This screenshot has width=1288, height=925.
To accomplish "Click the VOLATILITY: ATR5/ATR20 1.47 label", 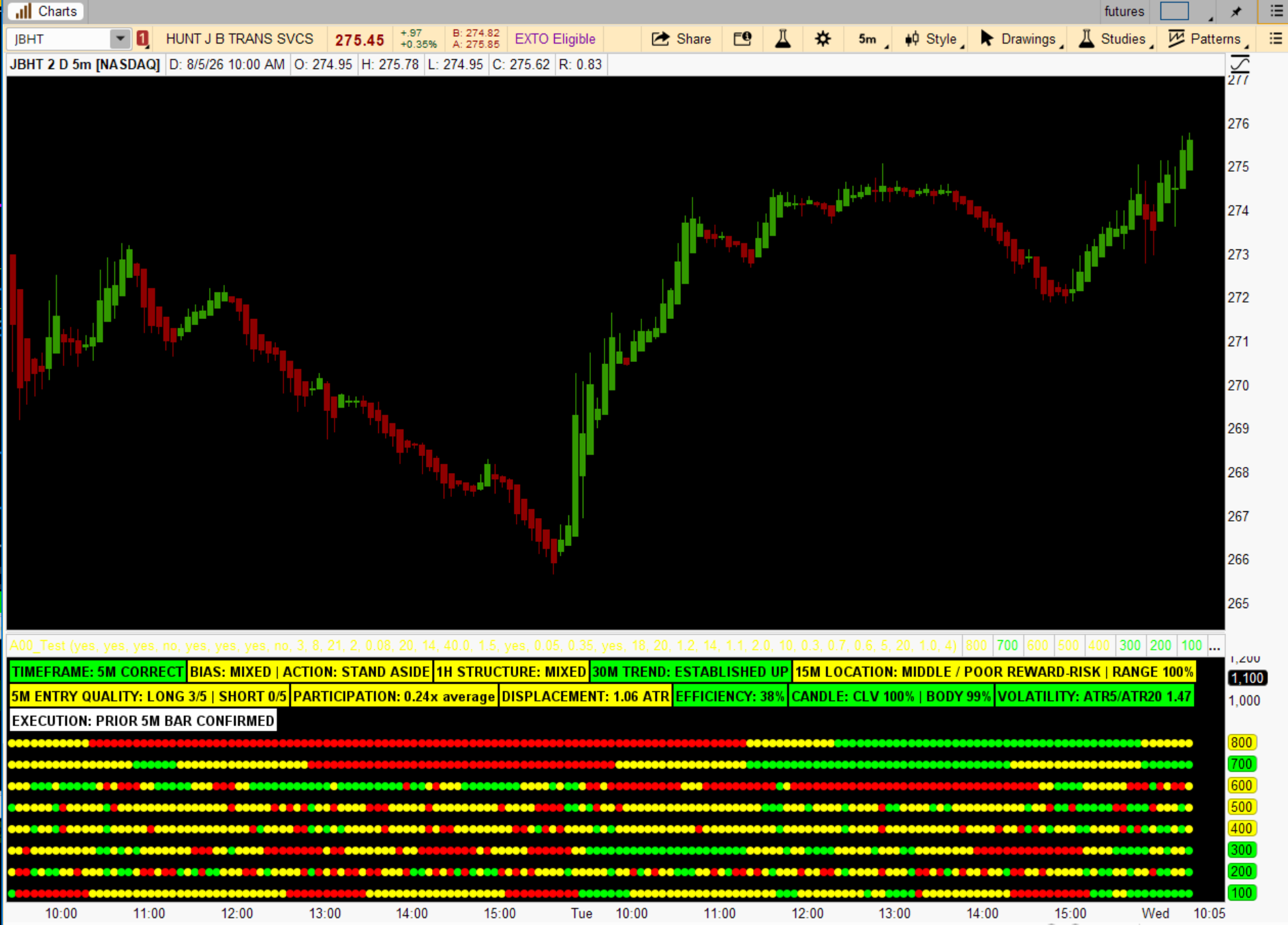I will [1094, 697].
